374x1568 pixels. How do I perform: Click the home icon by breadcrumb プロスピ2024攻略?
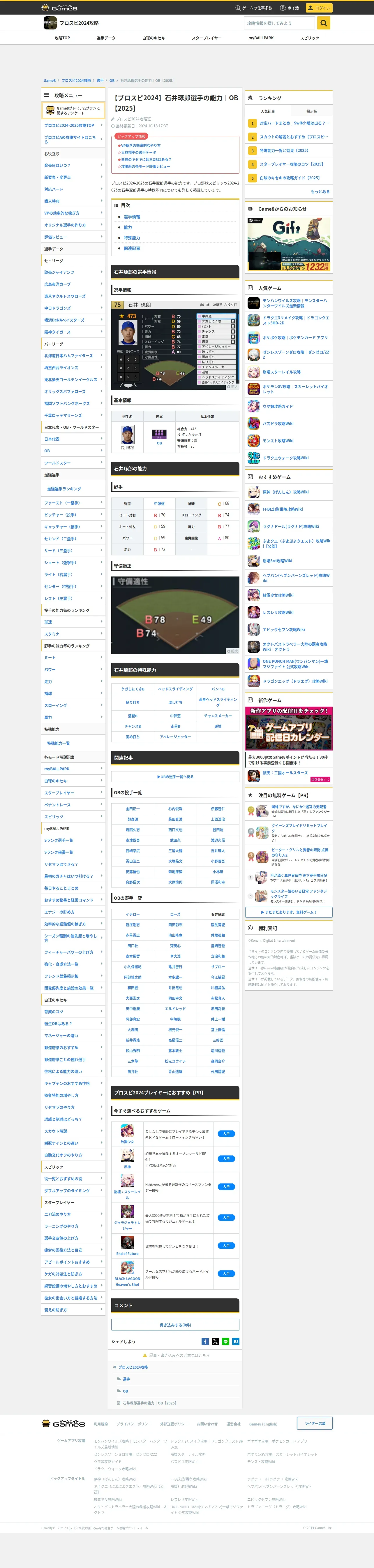pyautogui.click(x=115, y=1367)
